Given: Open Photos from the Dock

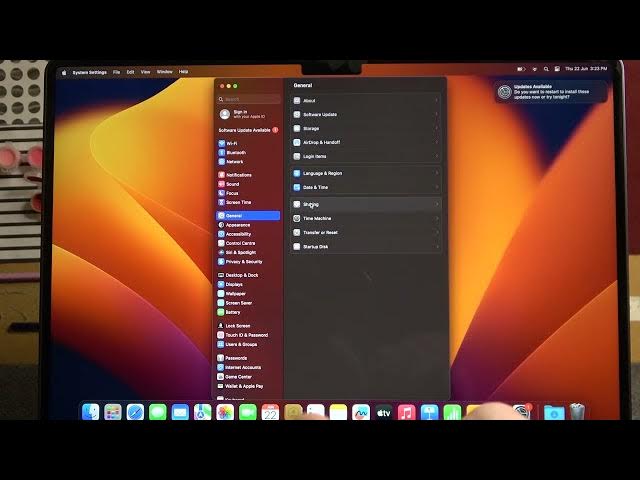Looking at the screenshot, I should click(x=225, y=412).
